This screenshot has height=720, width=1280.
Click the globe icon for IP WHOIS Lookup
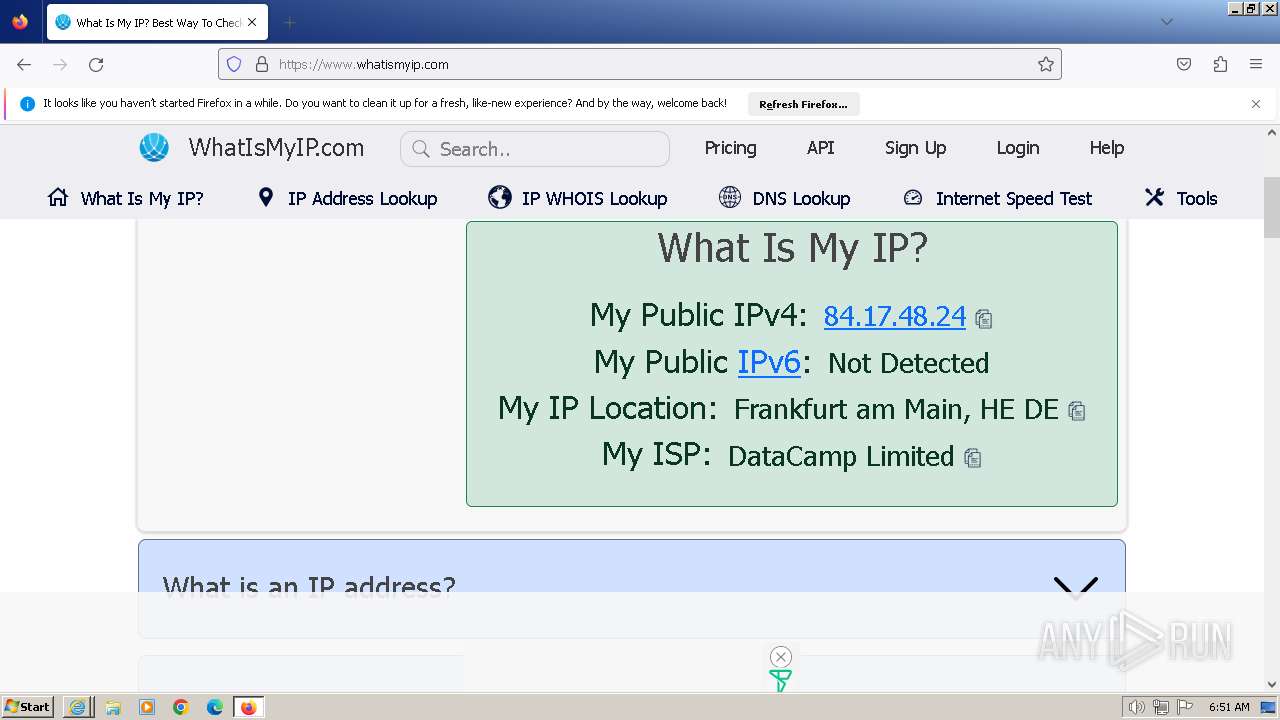pos(500,197)
